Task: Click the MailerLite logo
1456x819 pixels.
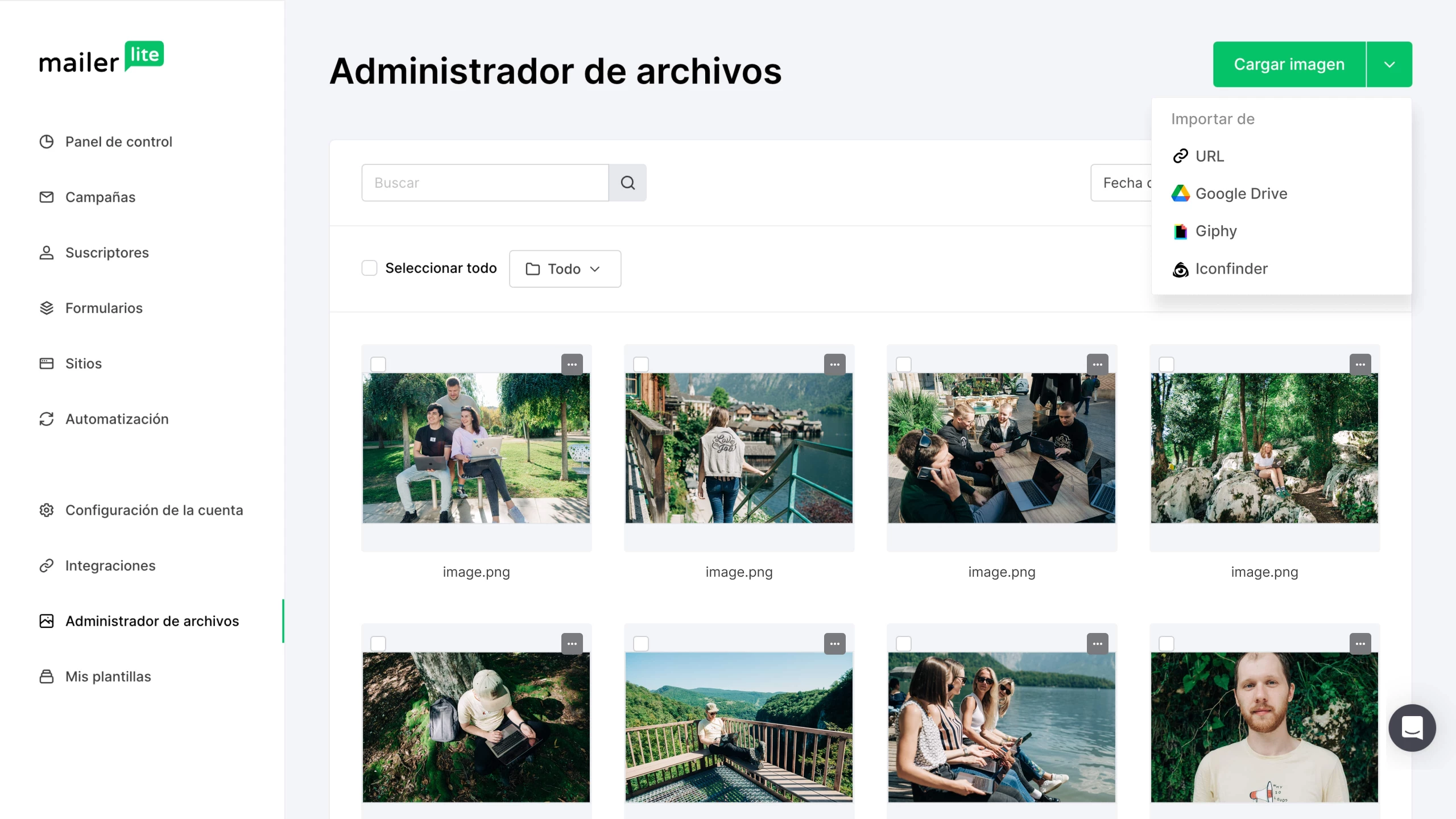Action: [101, 57]
